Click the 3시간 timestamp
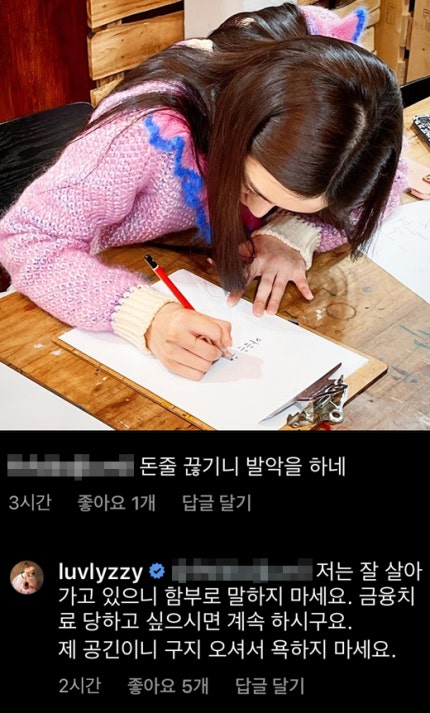Image resolution: width=430 pixels, height=713 pixels. [30, 503]
